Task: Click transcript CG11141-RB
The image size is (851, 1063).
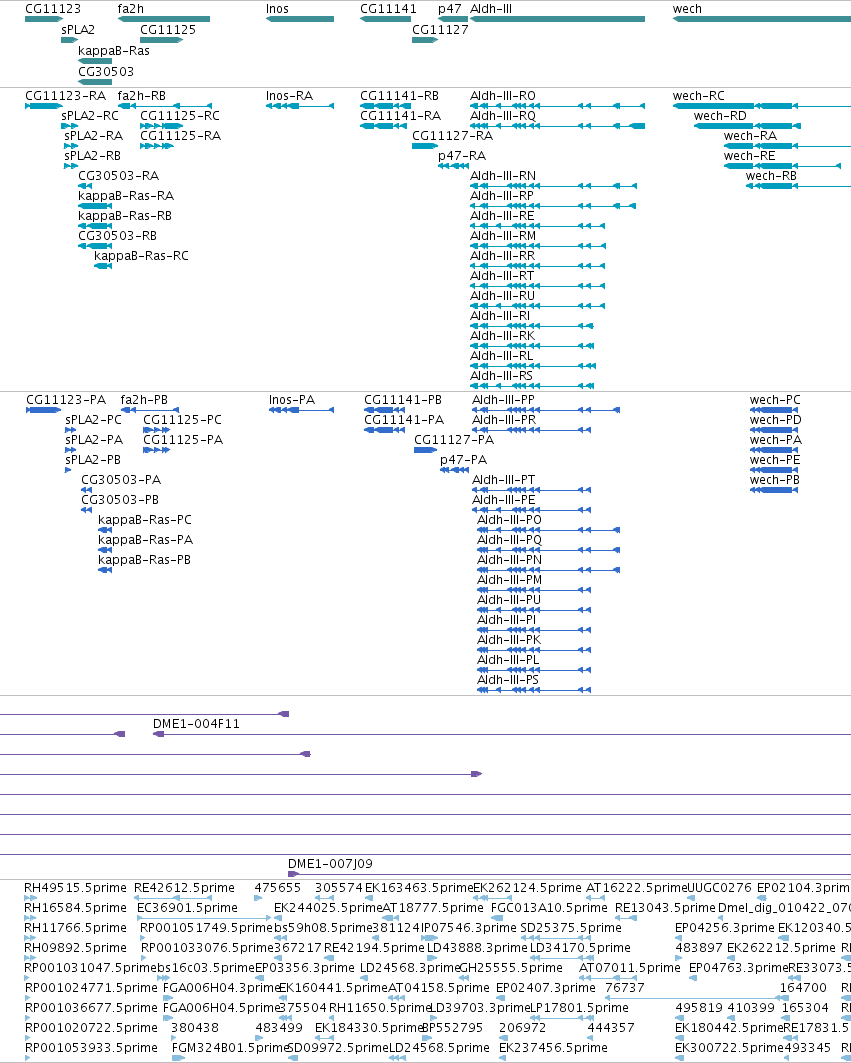Action: (x=399, y=96)
